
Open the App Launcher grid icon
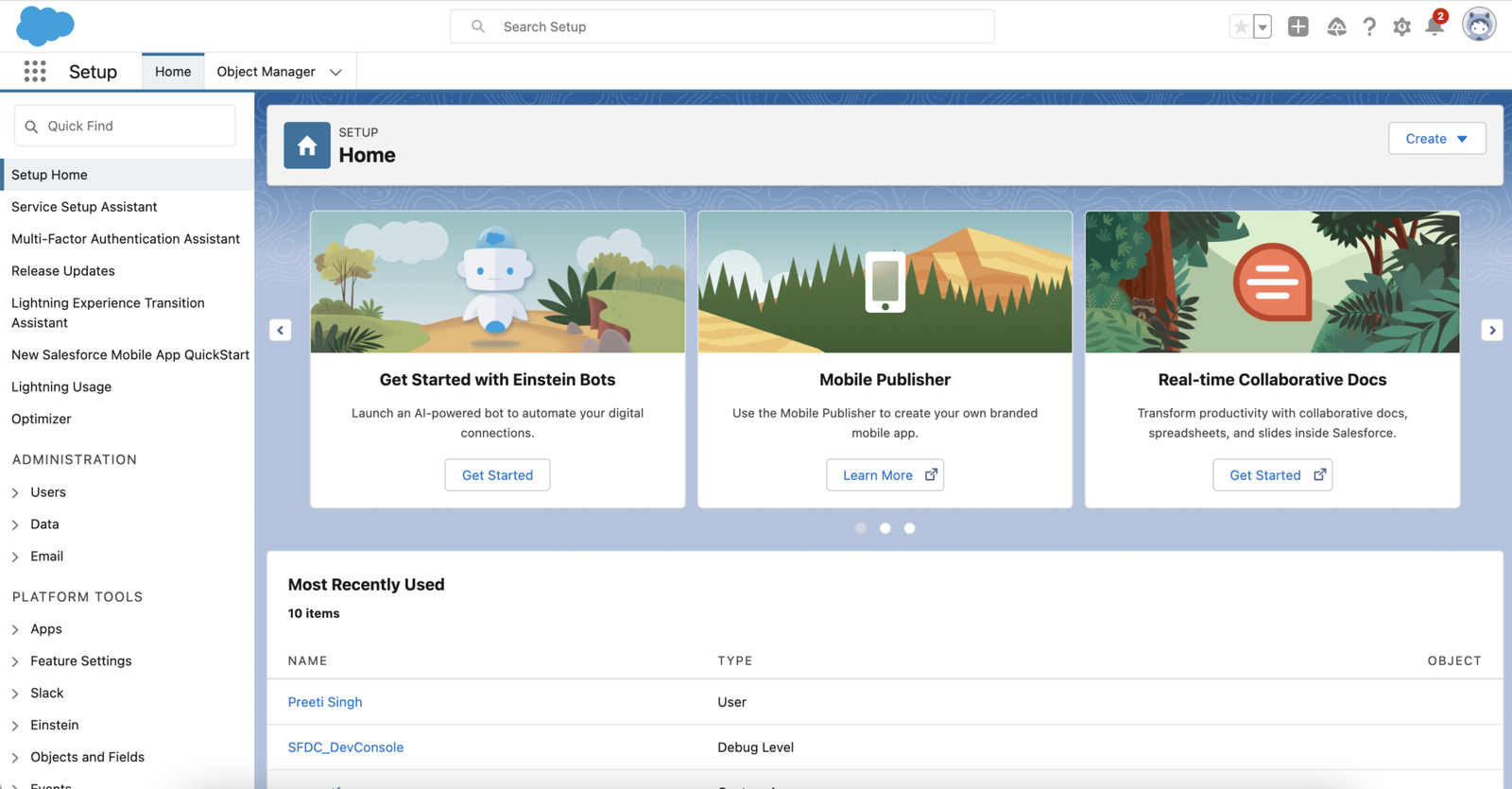coord(35,71)
